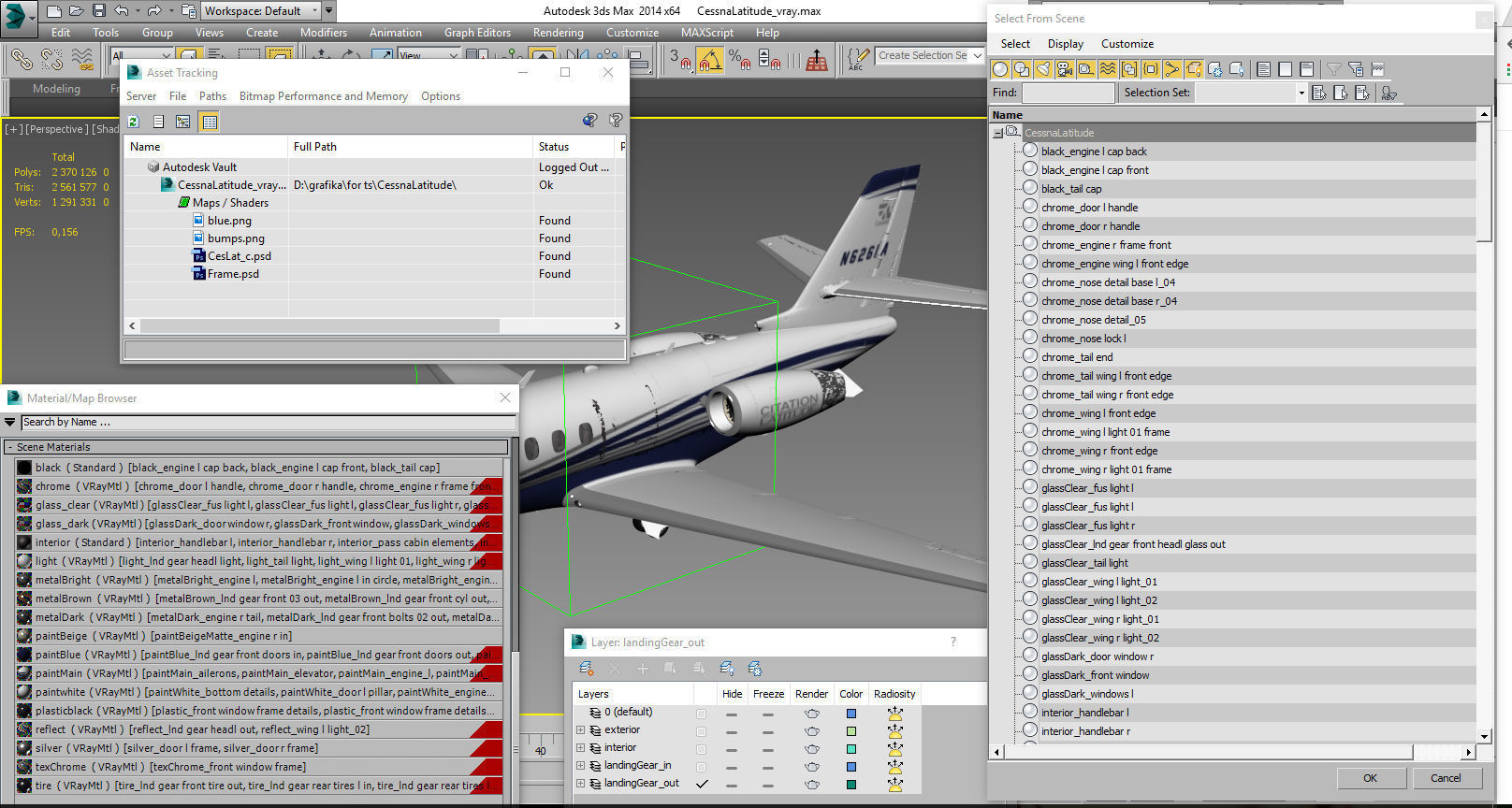Open the Rendering menu
Screen dimensions: 1512x808
(x=559, y=33)
